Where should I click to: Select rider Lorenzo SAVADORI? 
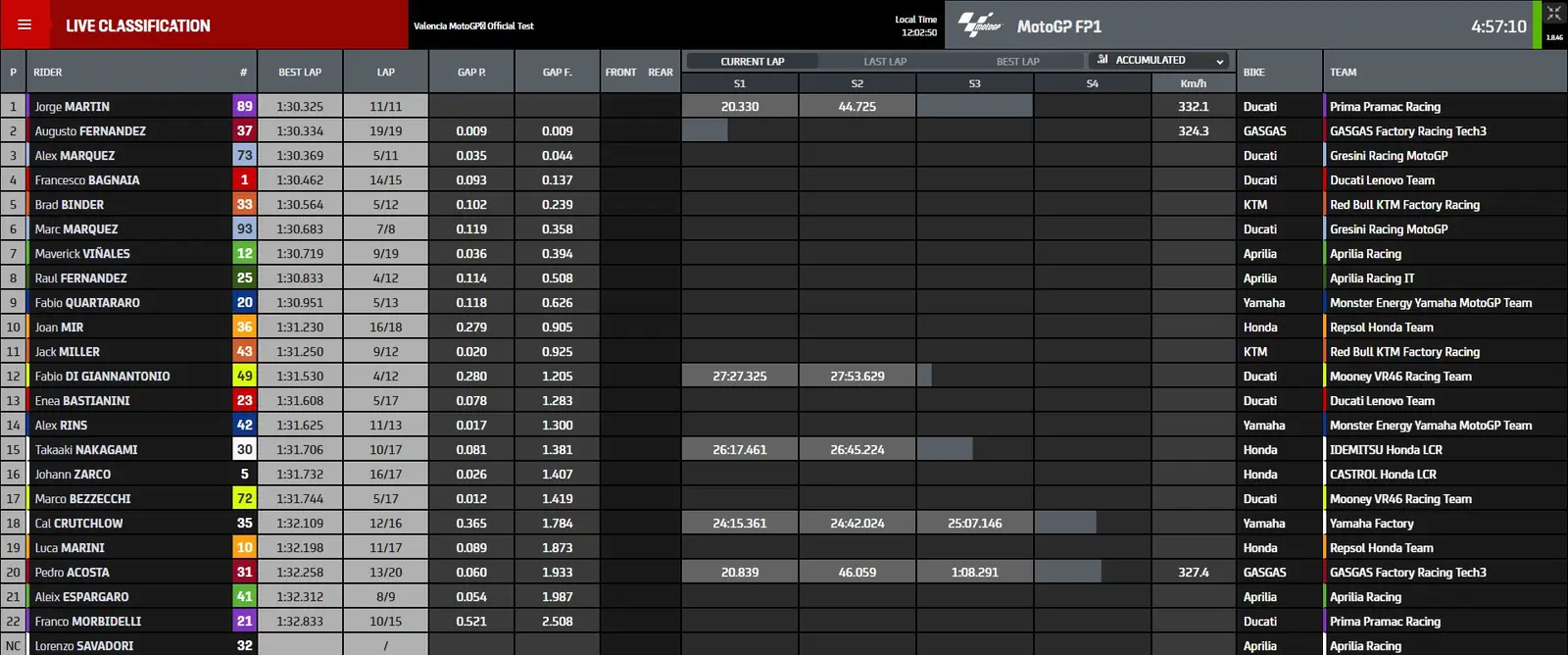coord(84,645)
